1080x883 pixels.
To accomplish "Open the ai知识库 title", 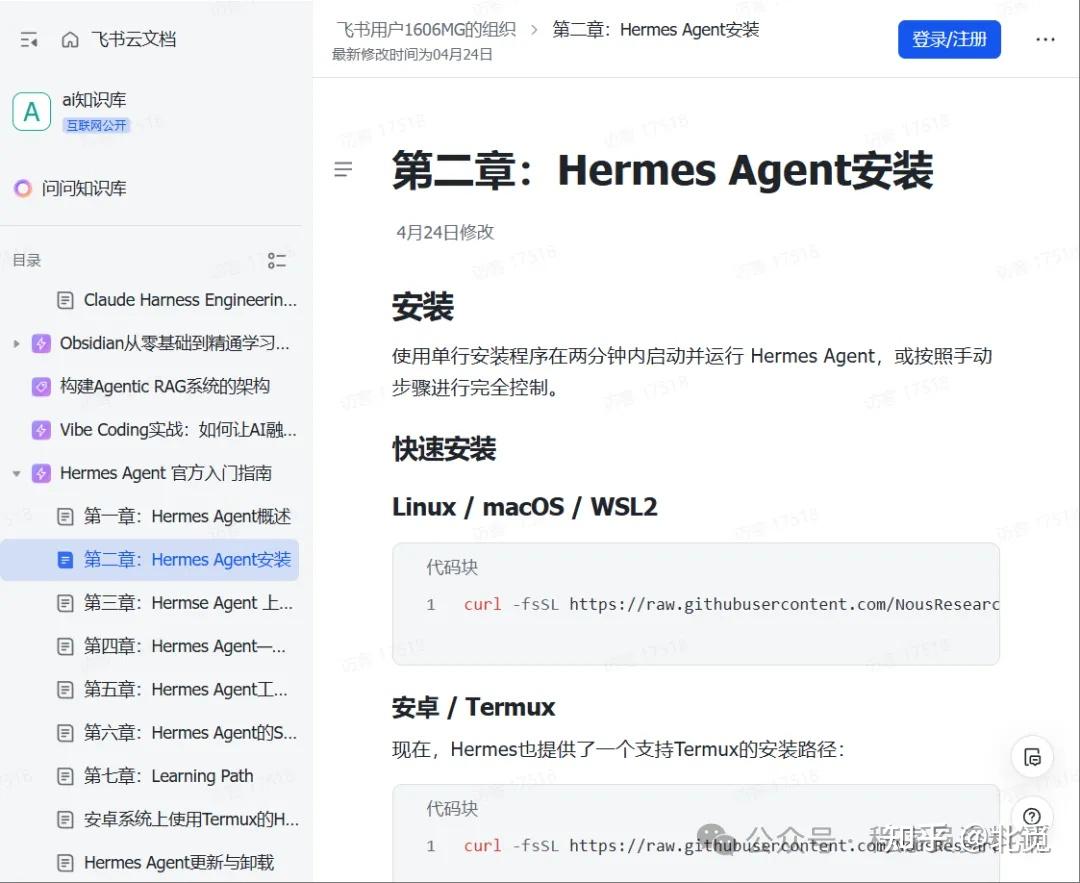I will click(x=94, y=100).
